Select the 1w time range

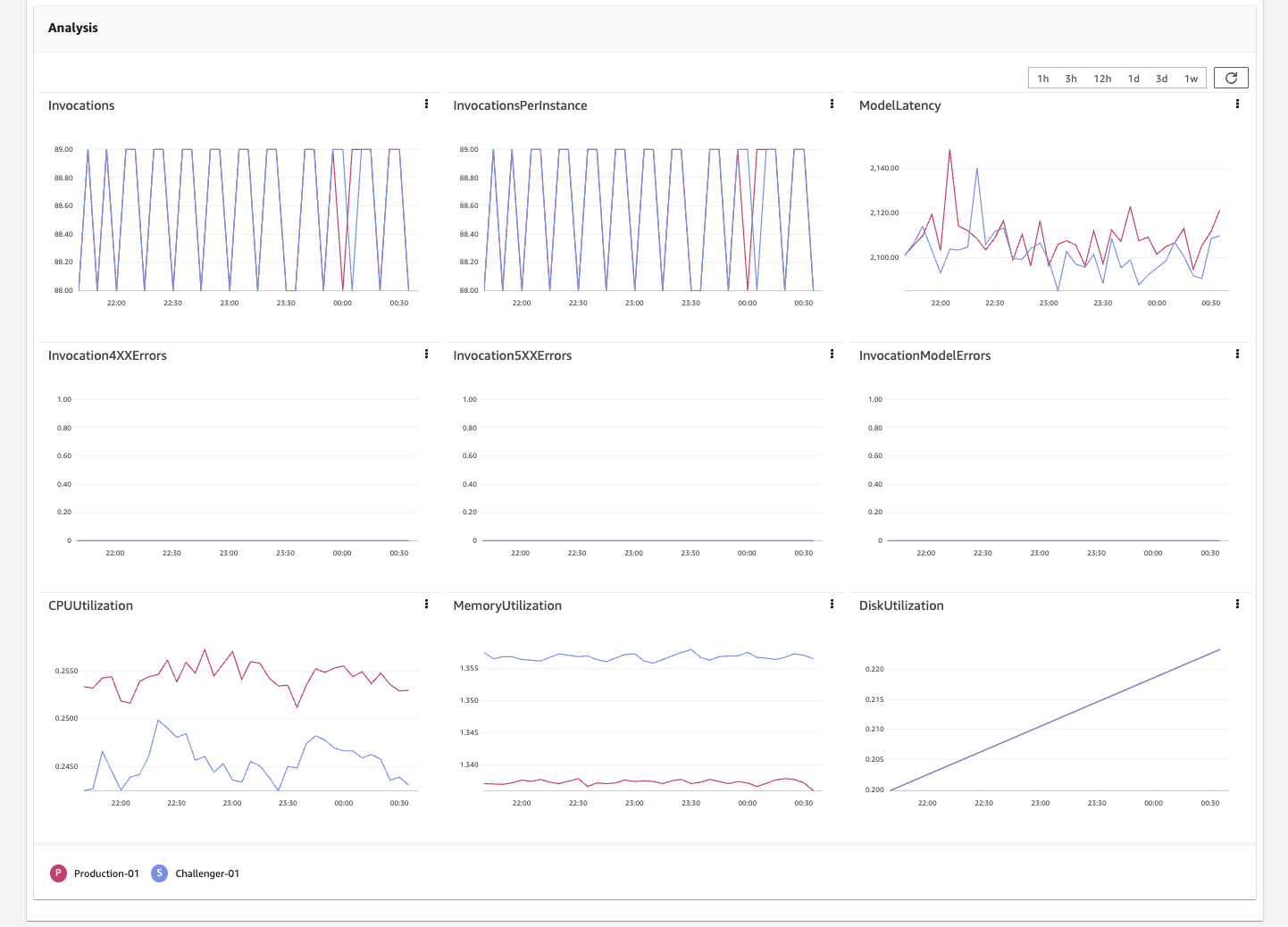point(1192,78)
